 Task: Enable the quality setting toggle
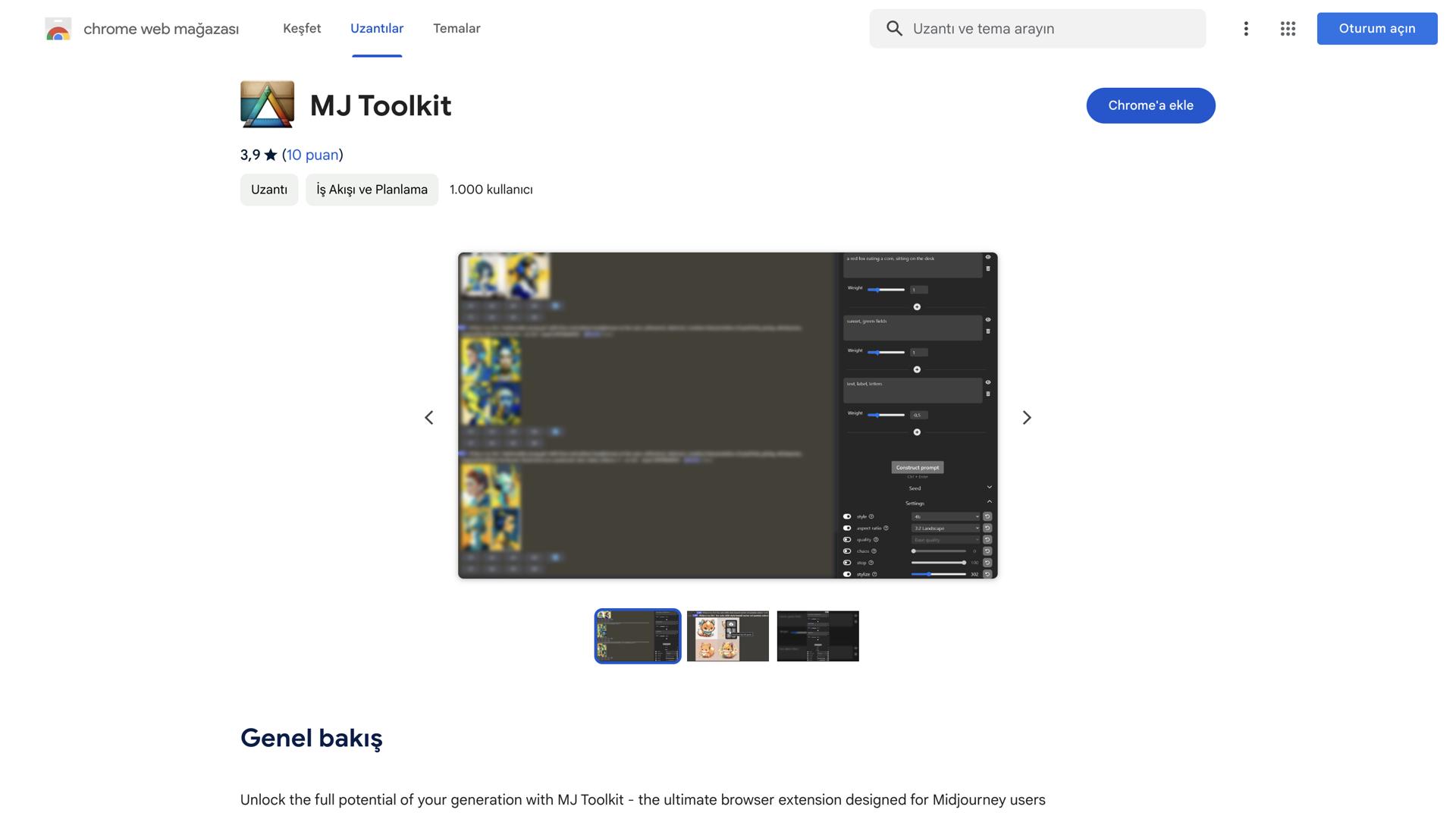[847, 539]
